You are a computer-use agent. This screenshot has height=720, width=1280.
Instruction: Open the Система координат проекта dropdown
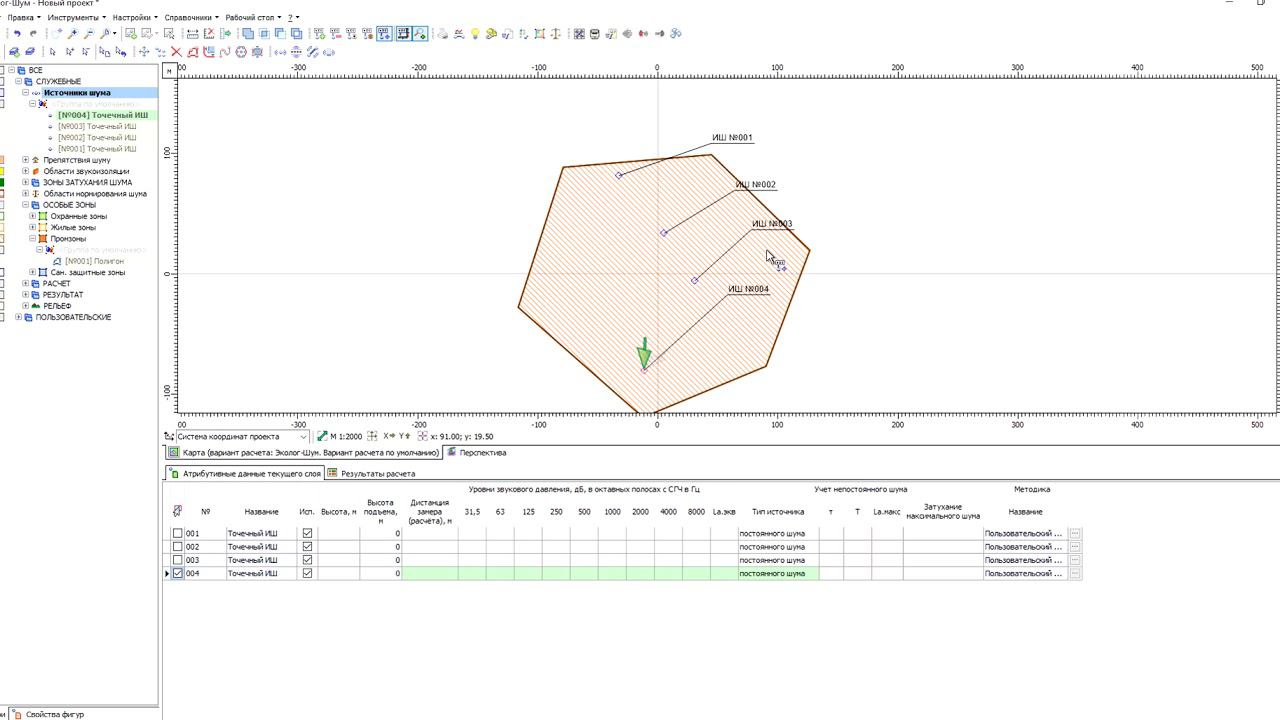pyautogui.click(x=238, y=436)
